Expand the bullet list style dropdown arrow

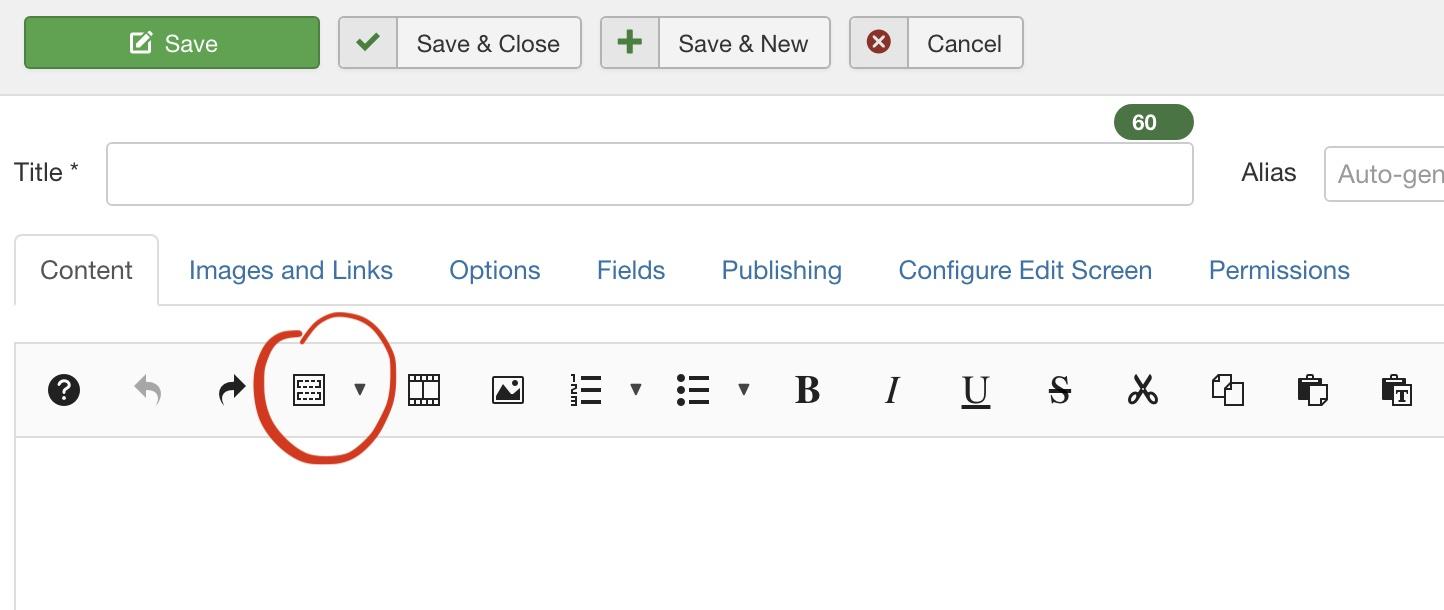tap(743, 390)
